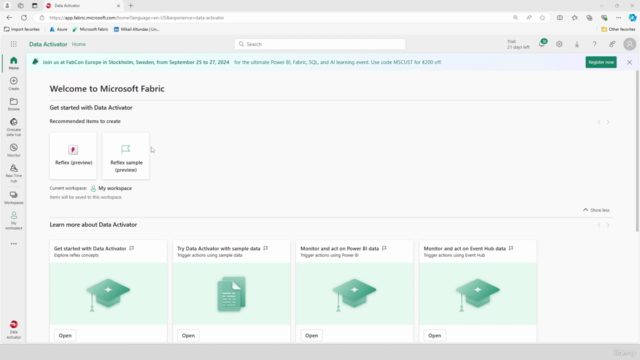Click the Data Activator browser tab

pos(83,6)
